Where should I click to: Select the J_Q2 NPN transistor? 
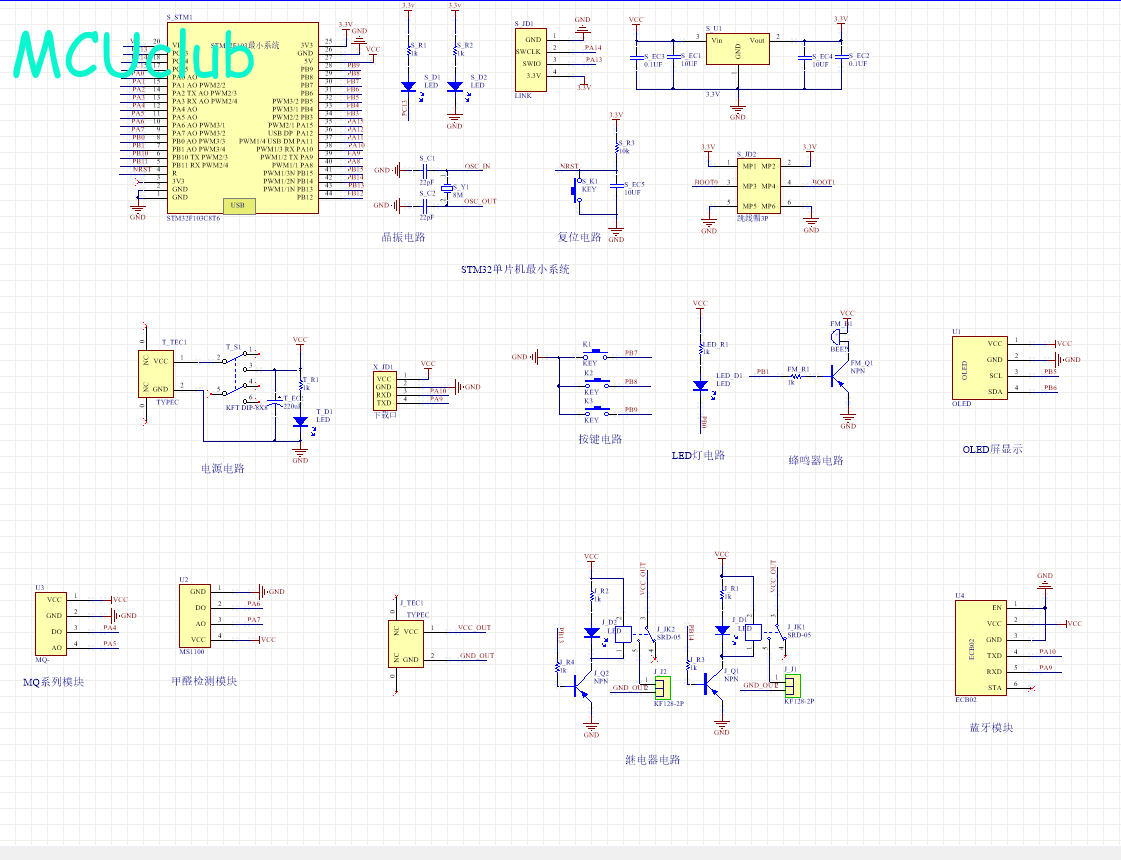(583, 688)
